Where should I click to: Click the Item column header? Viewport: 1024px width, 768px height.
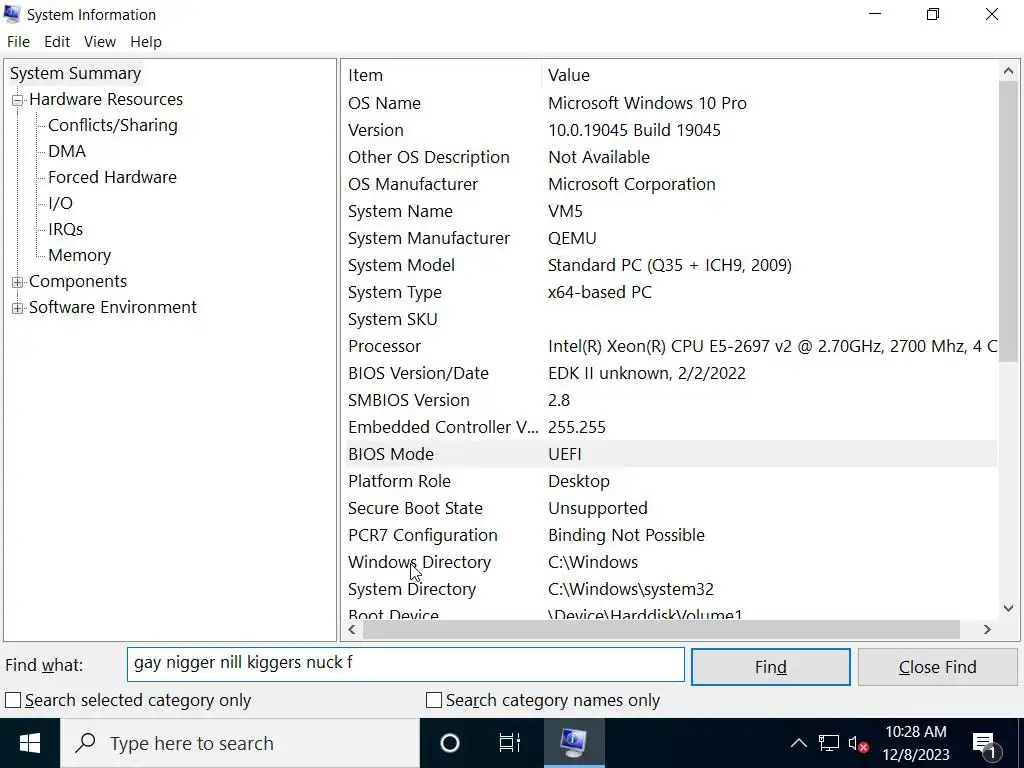coord(443,75)
